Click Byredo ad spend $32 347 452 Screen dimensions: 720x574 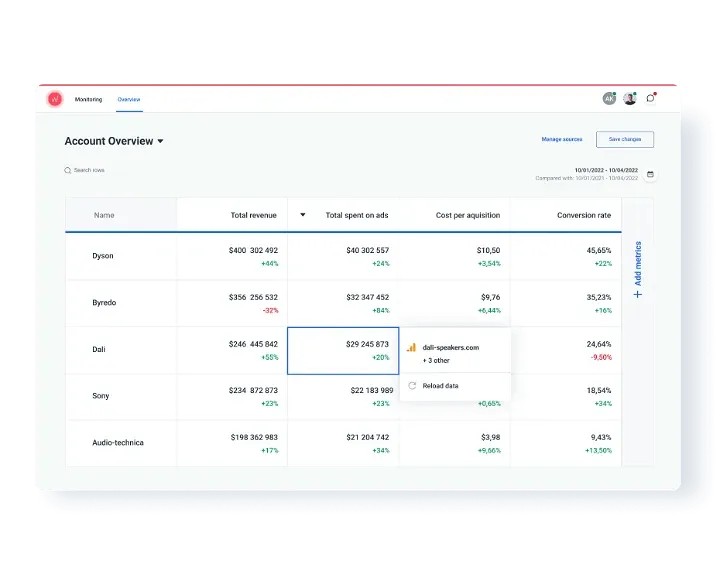[367, 297]
